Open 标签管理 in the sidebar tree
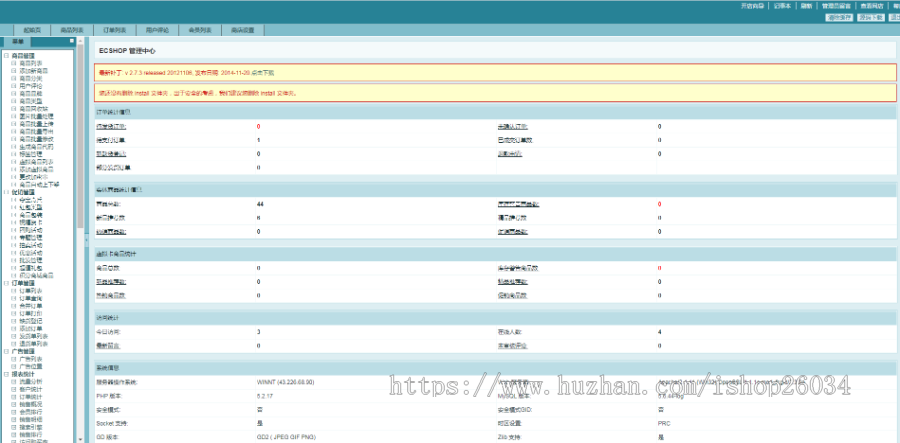Viewport: 900px width, 443px height. (x=30, y=154)
